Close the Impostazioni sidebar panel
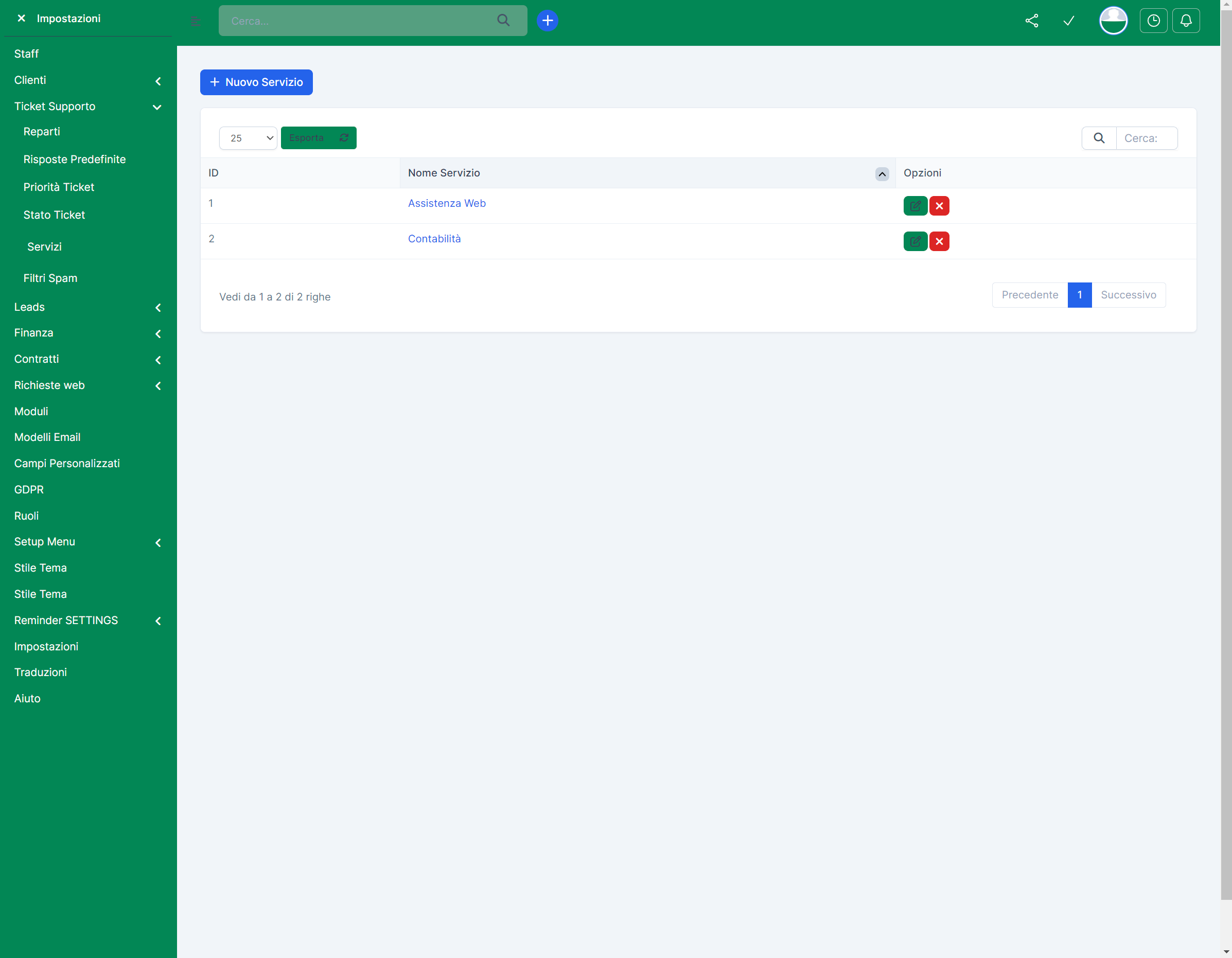 coord(22,19)
